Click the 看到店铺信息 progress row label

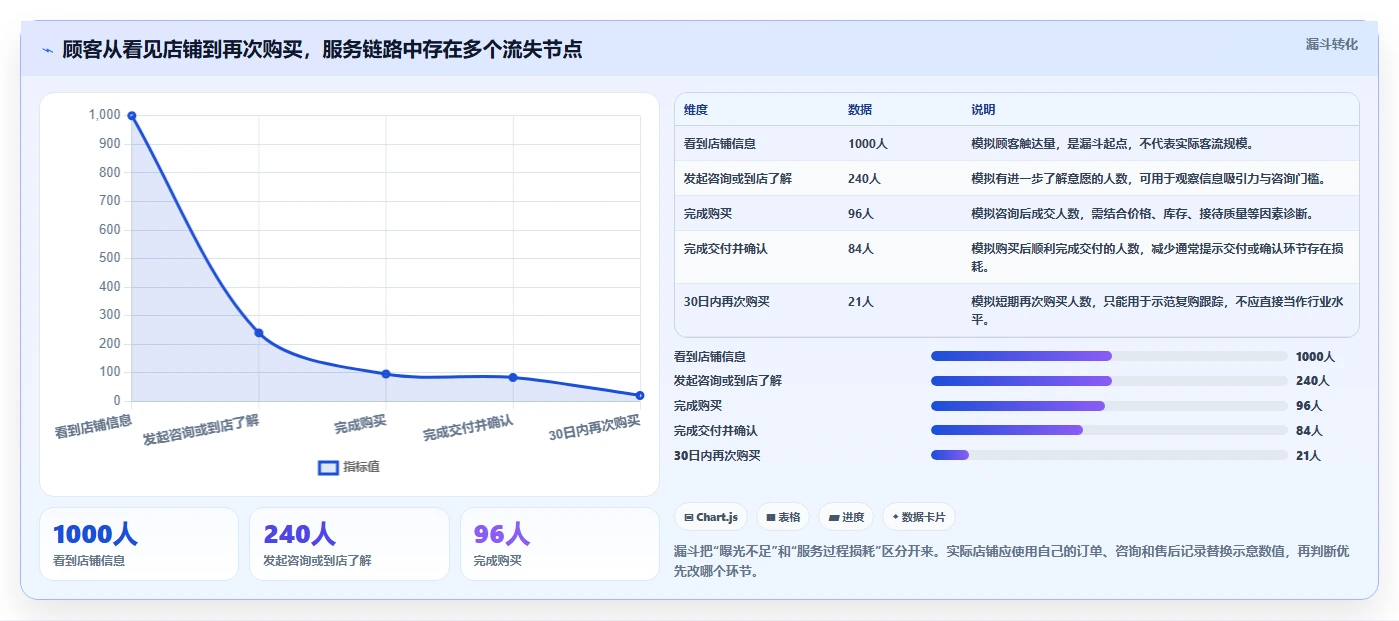[x=710, y=356]
